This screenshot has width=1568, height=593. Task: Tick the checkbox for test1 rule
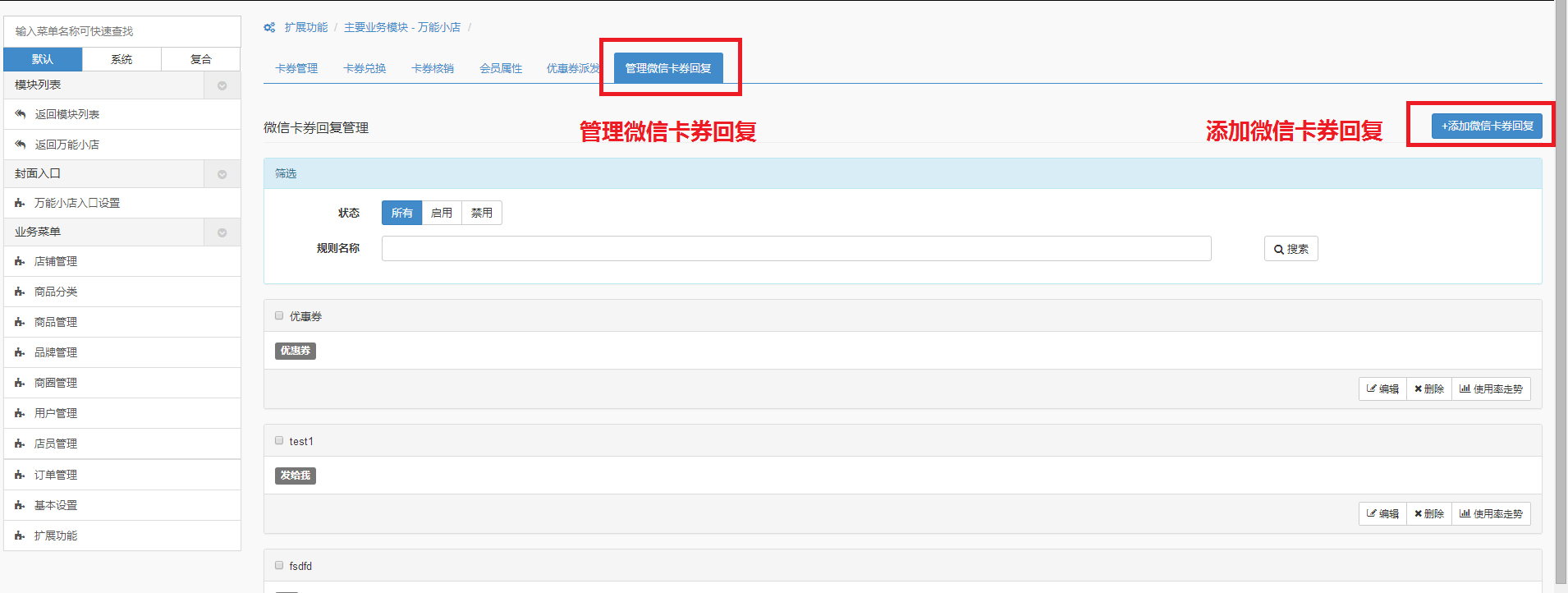pyautogui.click(x=279, y=440)
